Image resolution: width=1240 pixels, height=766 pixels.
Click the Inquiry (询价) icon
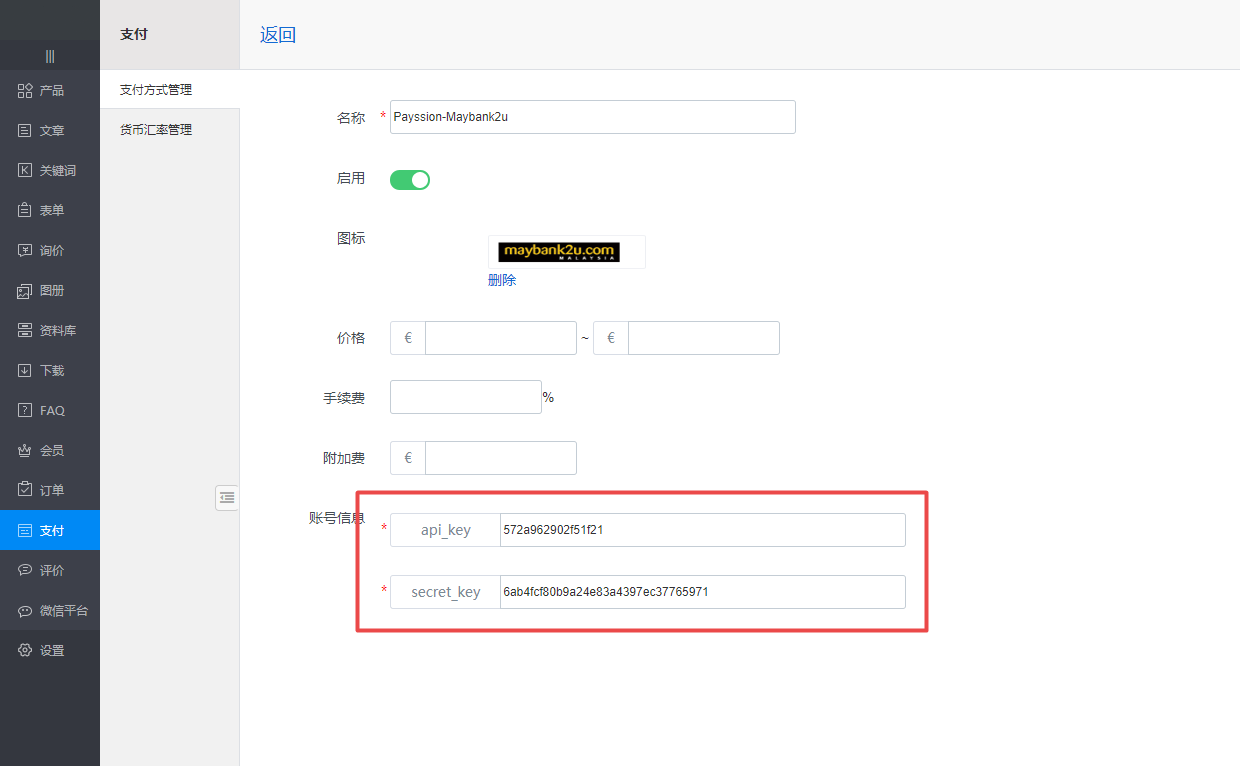click(25, 251)
